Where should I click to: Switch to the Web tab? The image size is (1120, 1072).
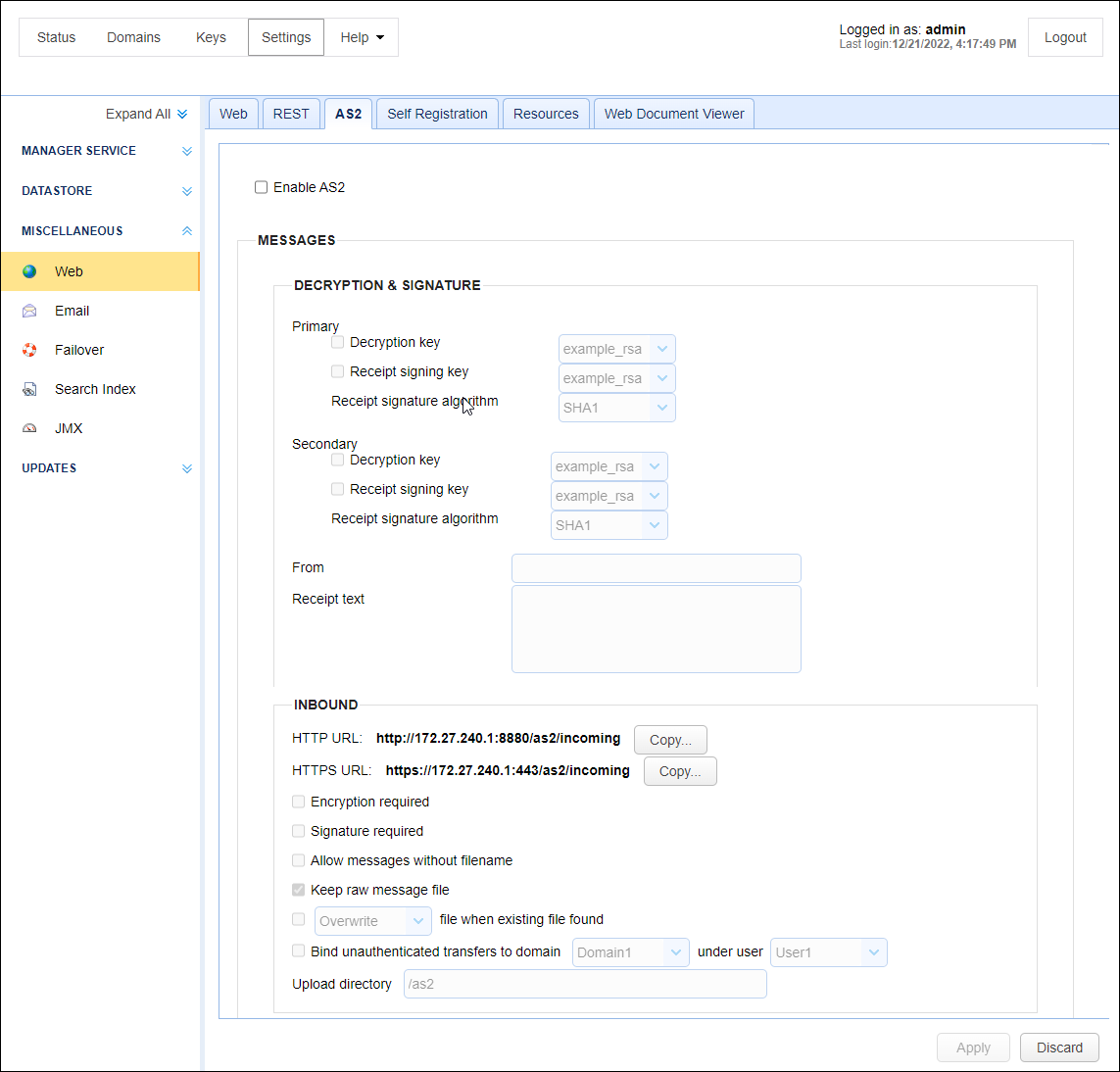(x=233, y=114)
